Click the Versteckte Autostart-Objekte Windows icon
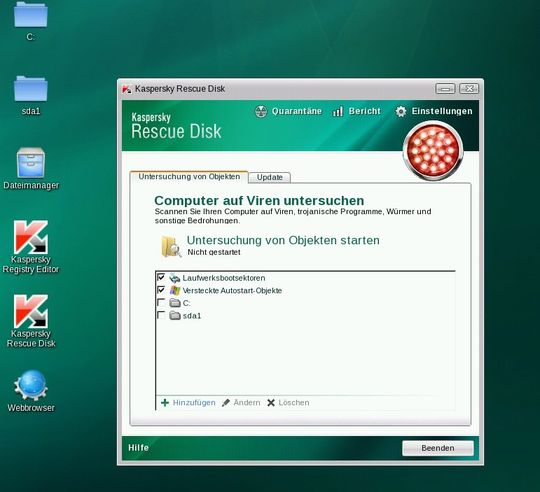This screenshot has width=540, height=492. pyautogui.click(x=175, y=290)
